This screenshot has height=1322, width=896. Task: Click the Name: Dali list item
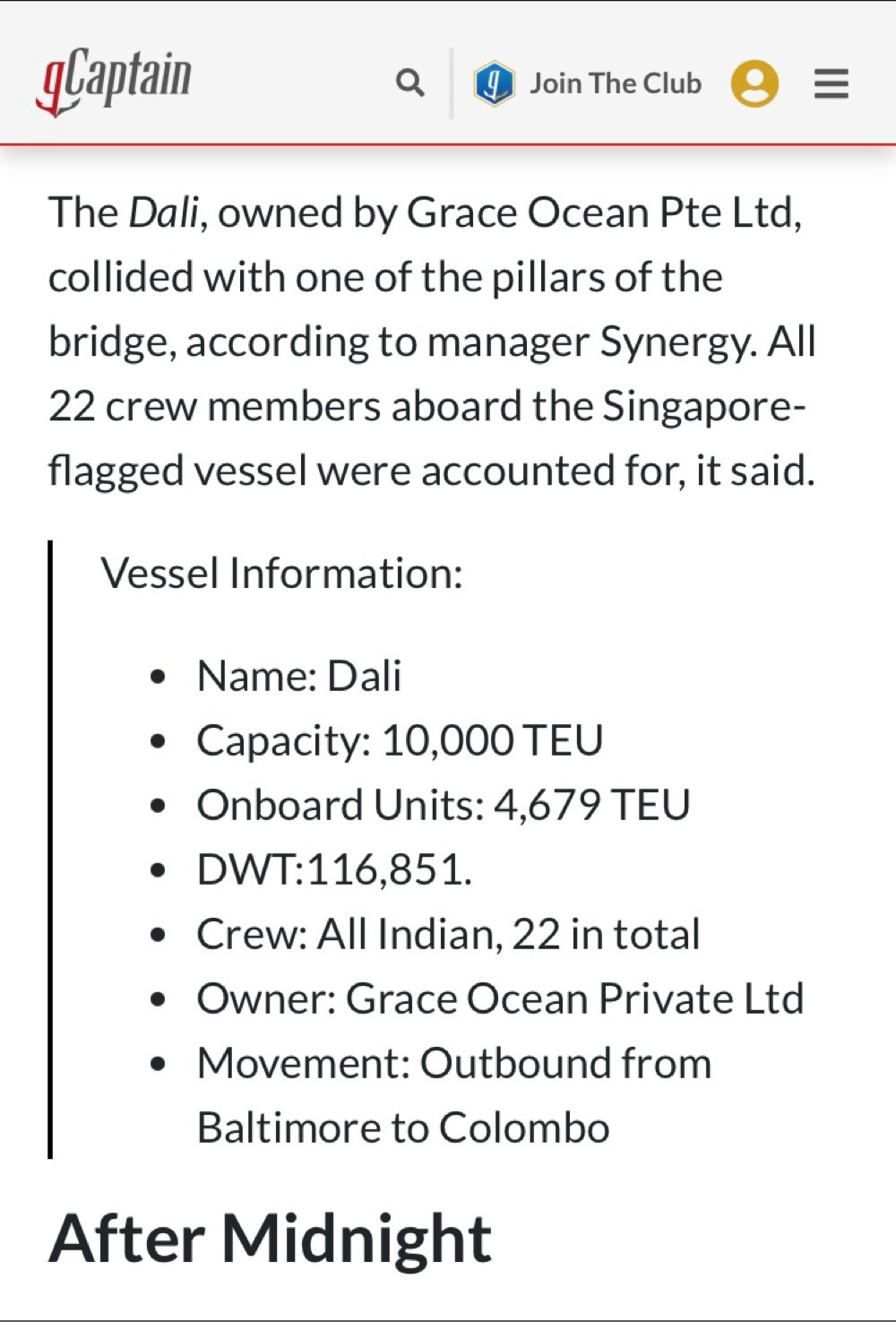298,676
